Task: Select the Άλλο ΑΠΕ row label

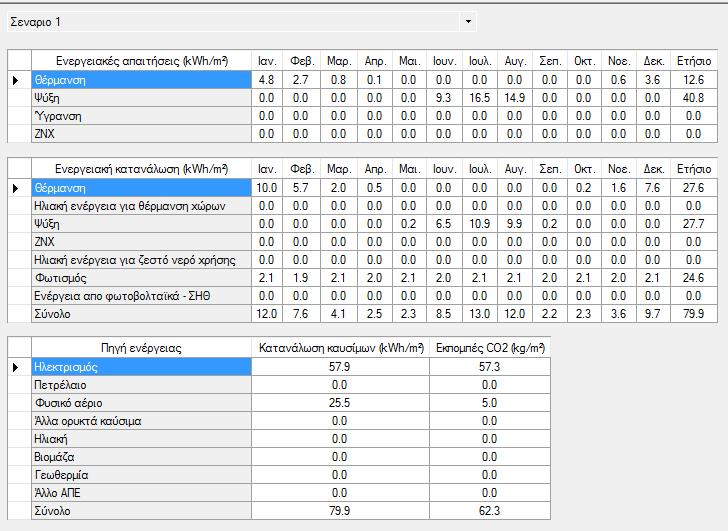Action: tap(142, 492)
